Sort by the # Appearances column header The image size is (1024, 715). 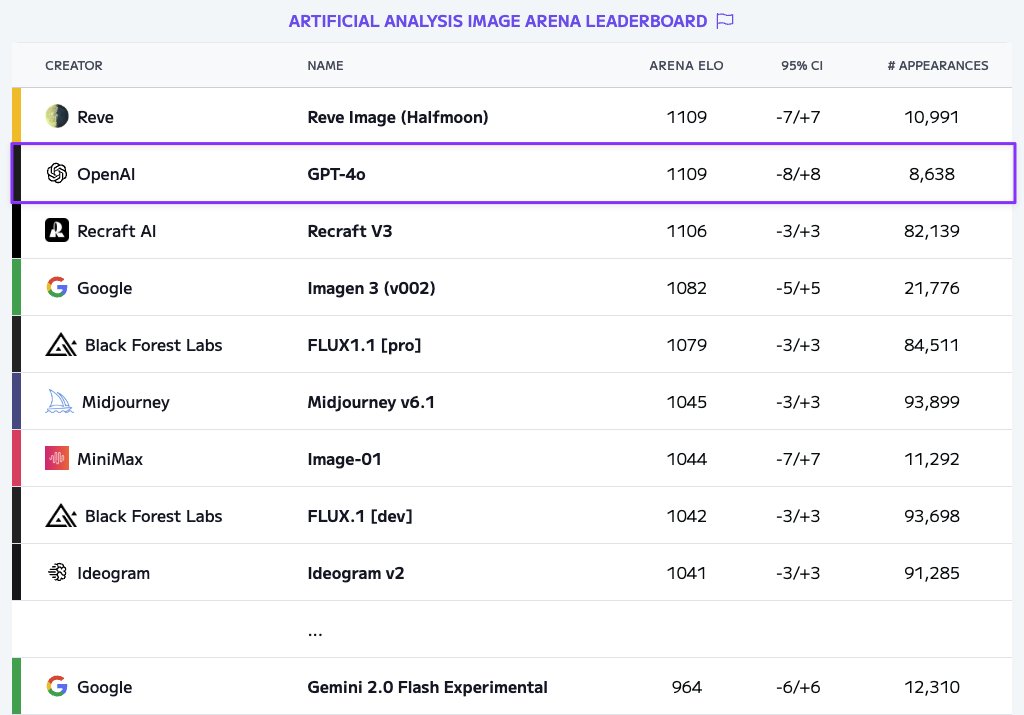(x=937, y=65)
